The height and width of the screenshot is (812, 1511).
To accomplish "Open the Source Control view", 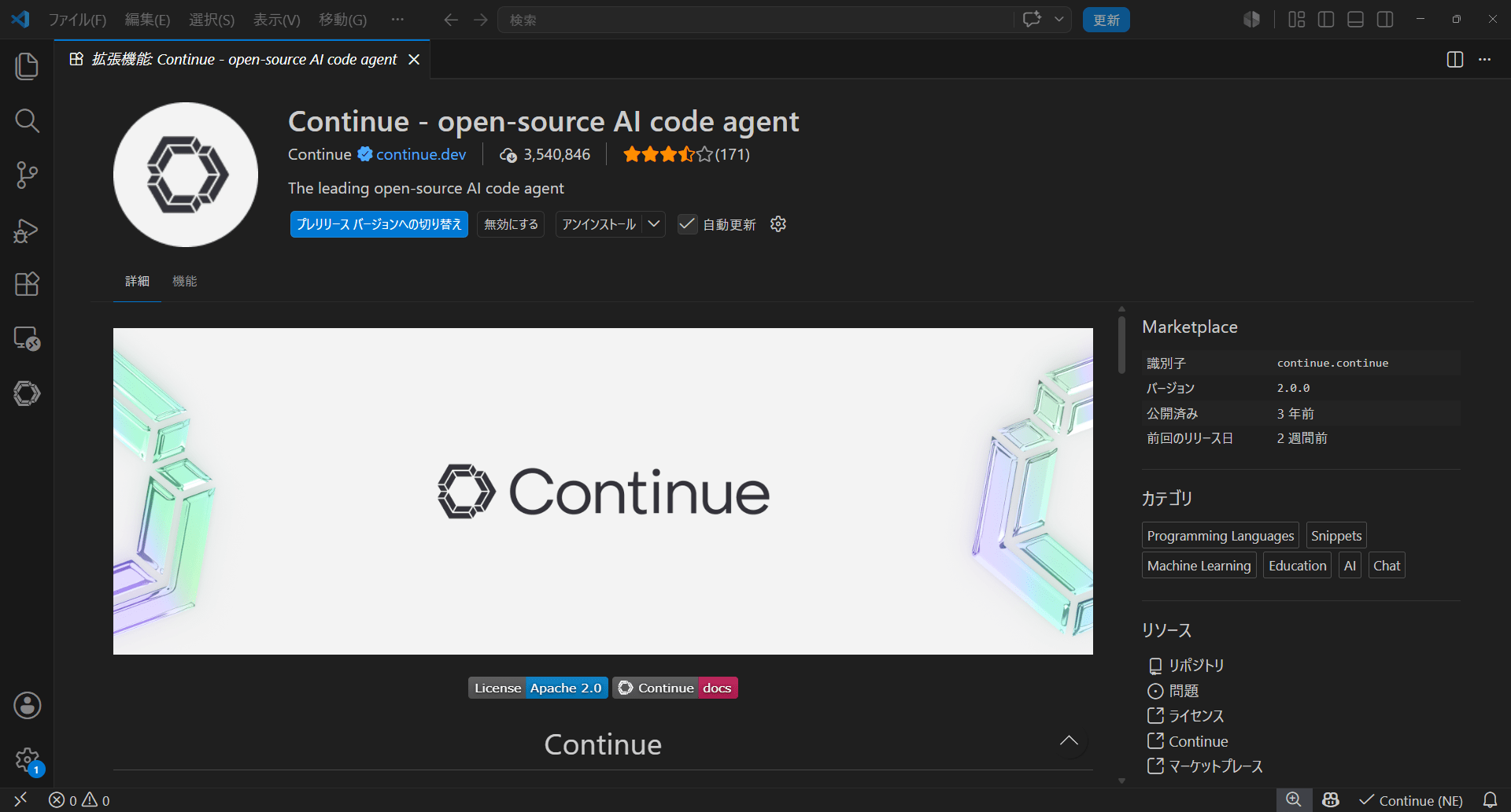I will coord(27,175).
